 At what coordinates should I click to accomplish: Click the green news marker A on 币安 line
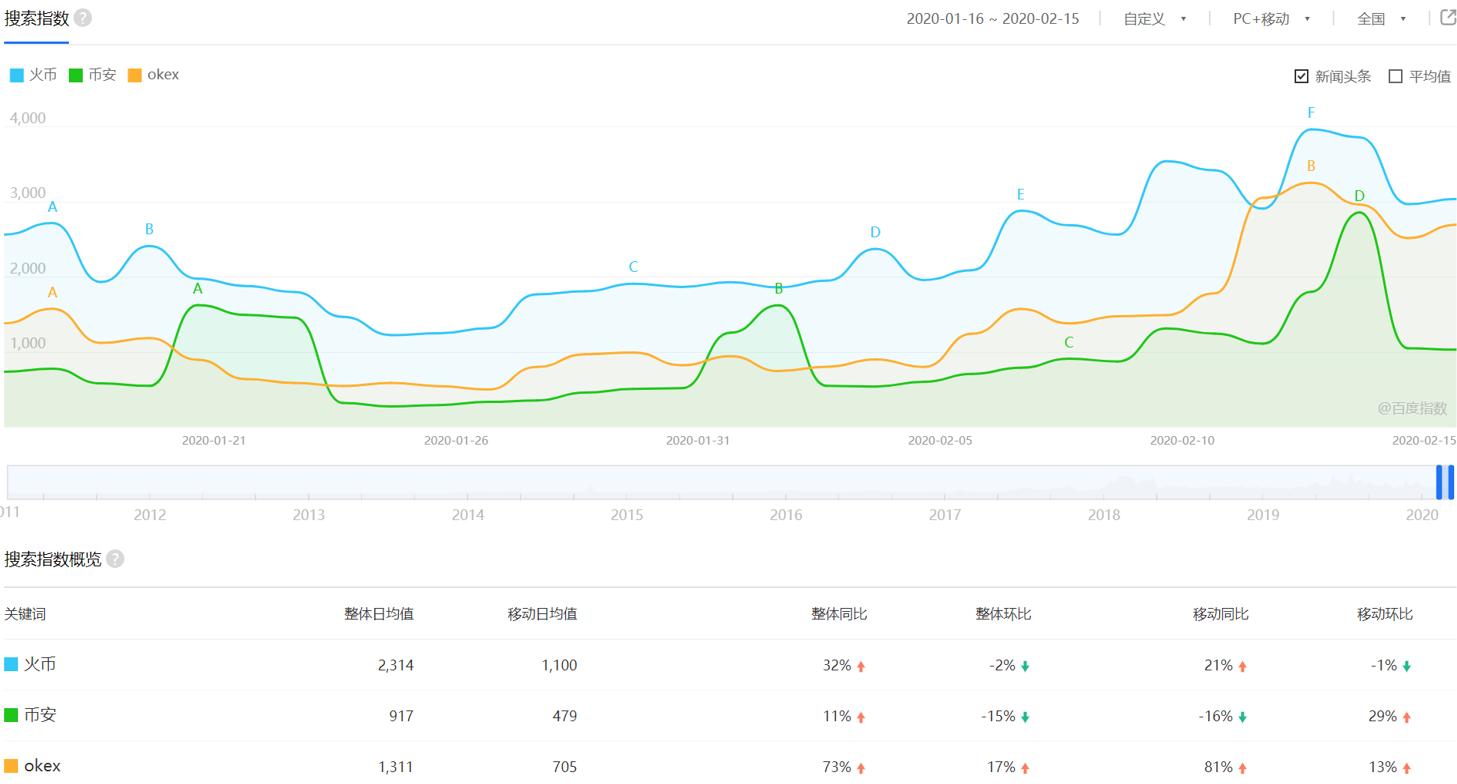197,288
